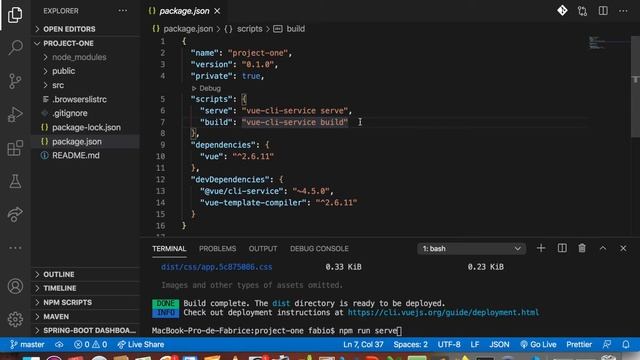Expand the Open Editors section
Screen dimensions: 640x360
[85, 29]
